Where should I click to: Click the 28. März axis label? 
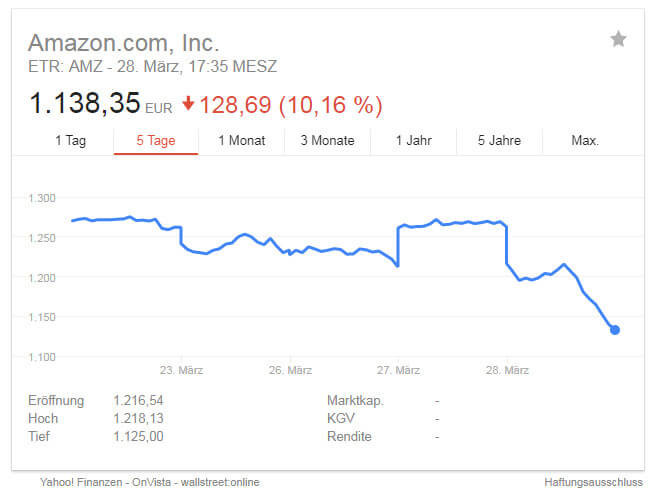(x=508, y=370)
